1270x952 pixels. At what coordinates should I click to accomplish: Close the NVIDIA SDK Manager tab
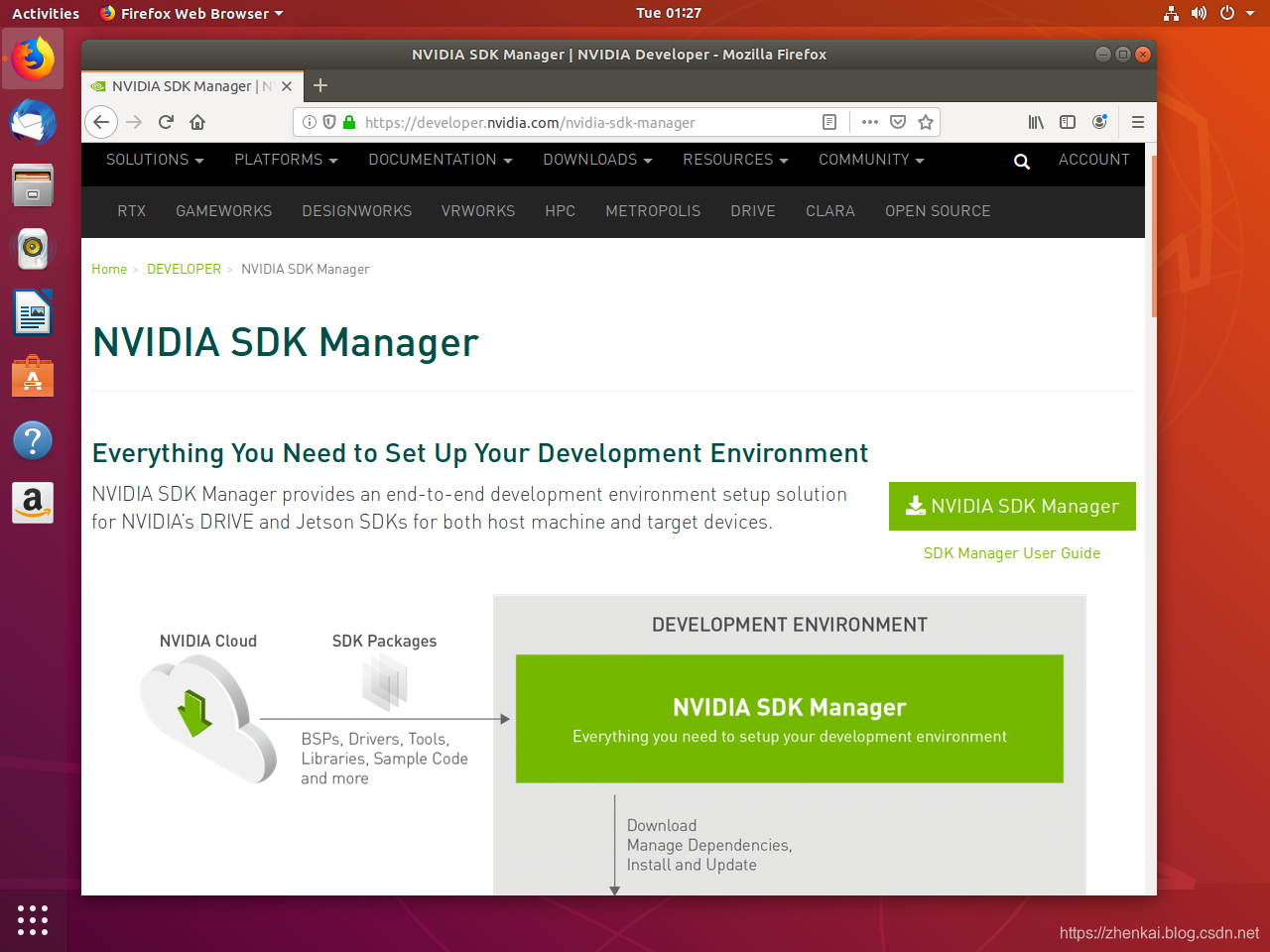click(x=287, y=86)
